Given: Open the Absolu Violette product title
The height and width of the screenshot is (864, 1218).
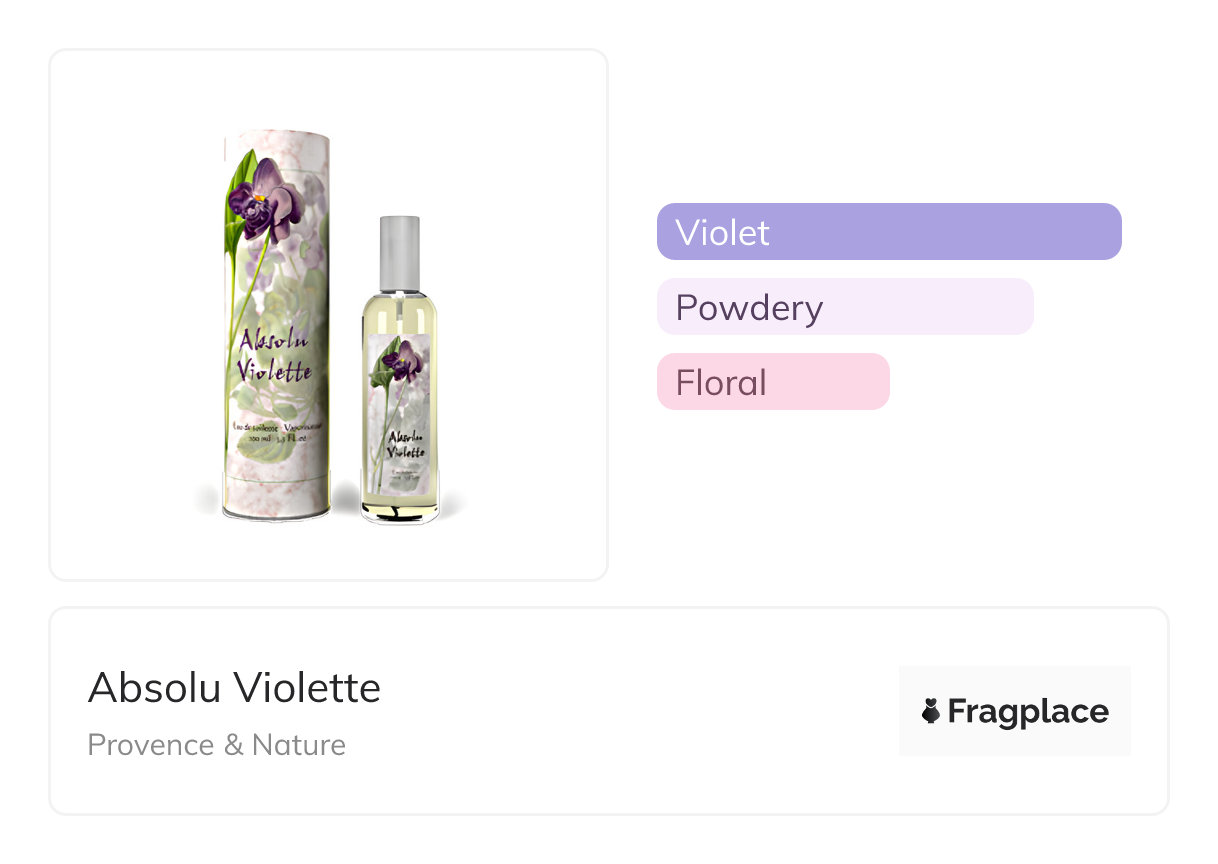Looking at the screenshot, I should click(234, 688).
